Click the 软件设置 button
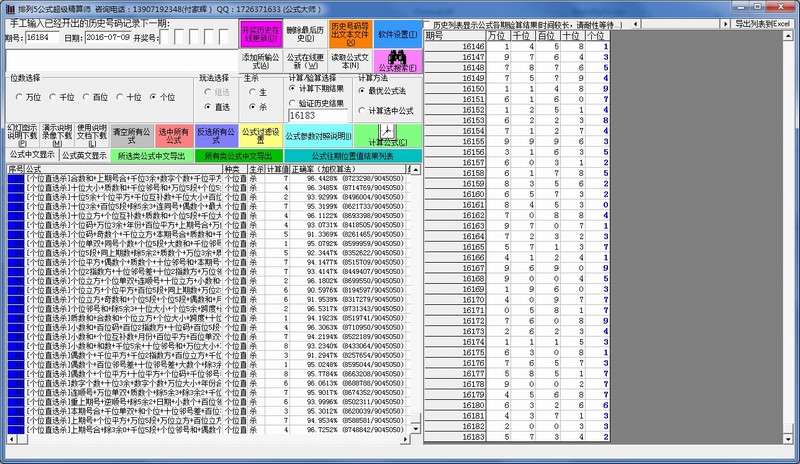 396,35
